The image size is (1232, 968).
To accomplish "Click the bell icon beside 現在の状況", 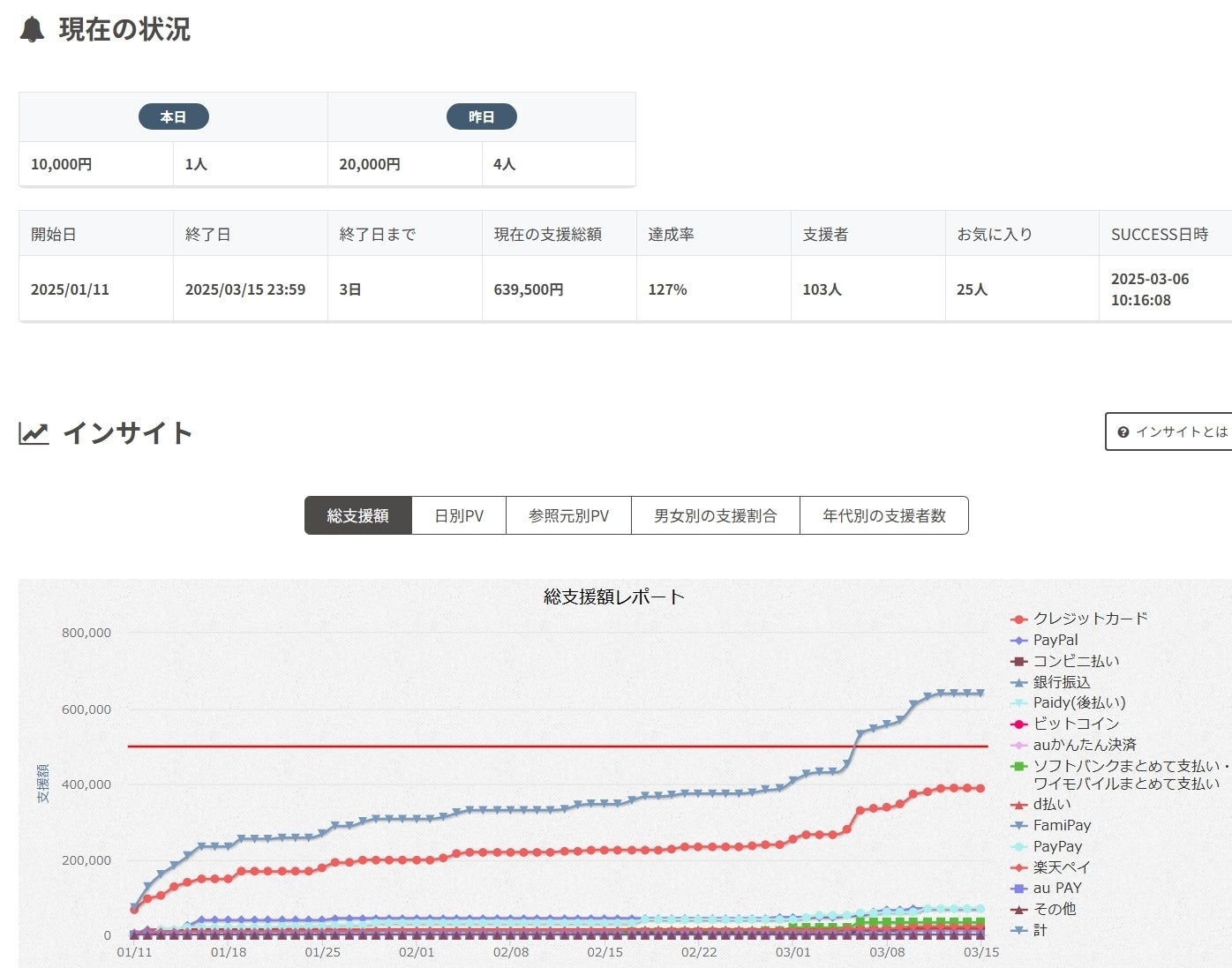I will (32, 30).
